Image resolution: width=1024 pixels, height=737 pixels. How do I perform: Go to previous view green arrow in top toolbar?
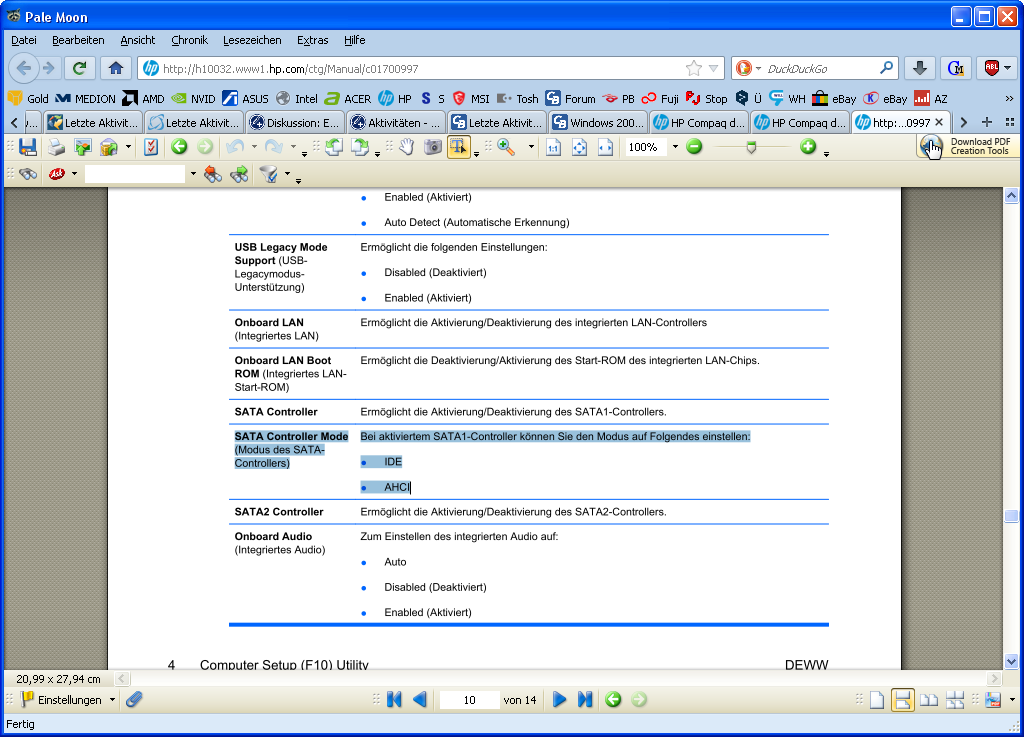[179, 147]
